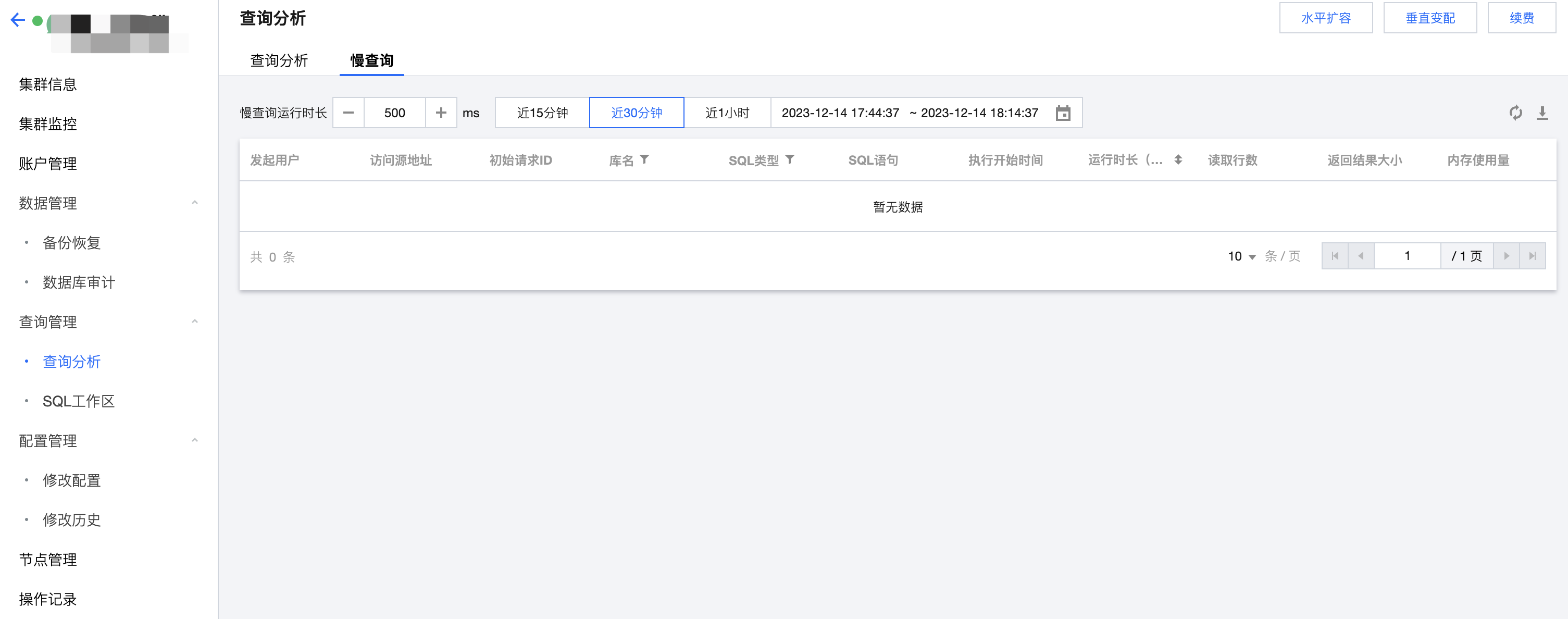
Task: Click the 水平扩容 button
Action: pyautogui.click(x=1325, y=18)
